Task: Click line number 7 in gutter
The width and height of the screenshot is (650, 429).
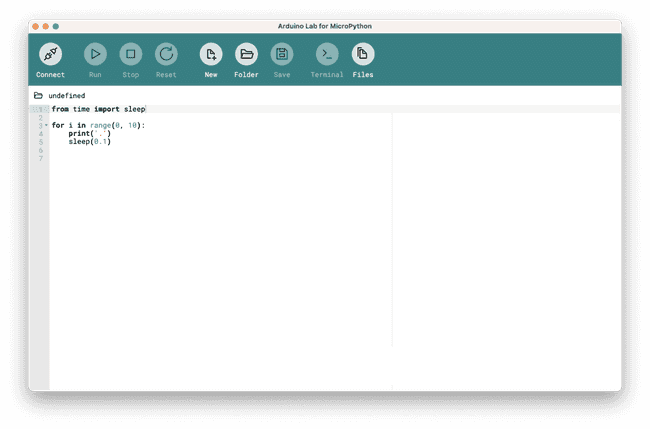Action: click(x=40, y=158)
